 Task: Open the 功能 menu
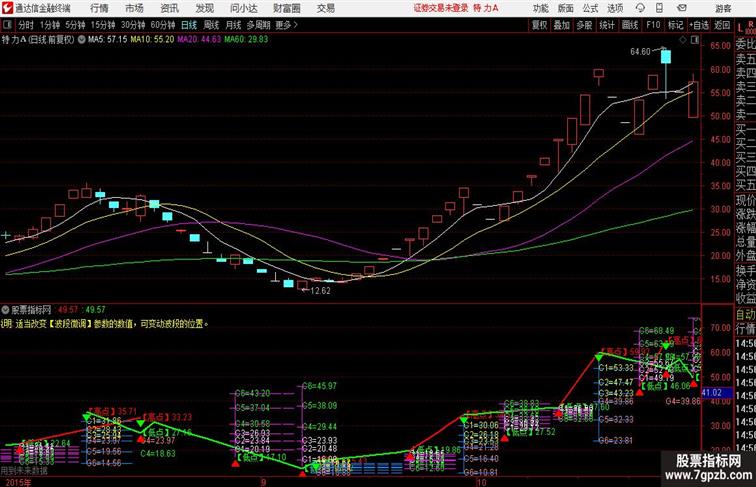pos(540,8)
